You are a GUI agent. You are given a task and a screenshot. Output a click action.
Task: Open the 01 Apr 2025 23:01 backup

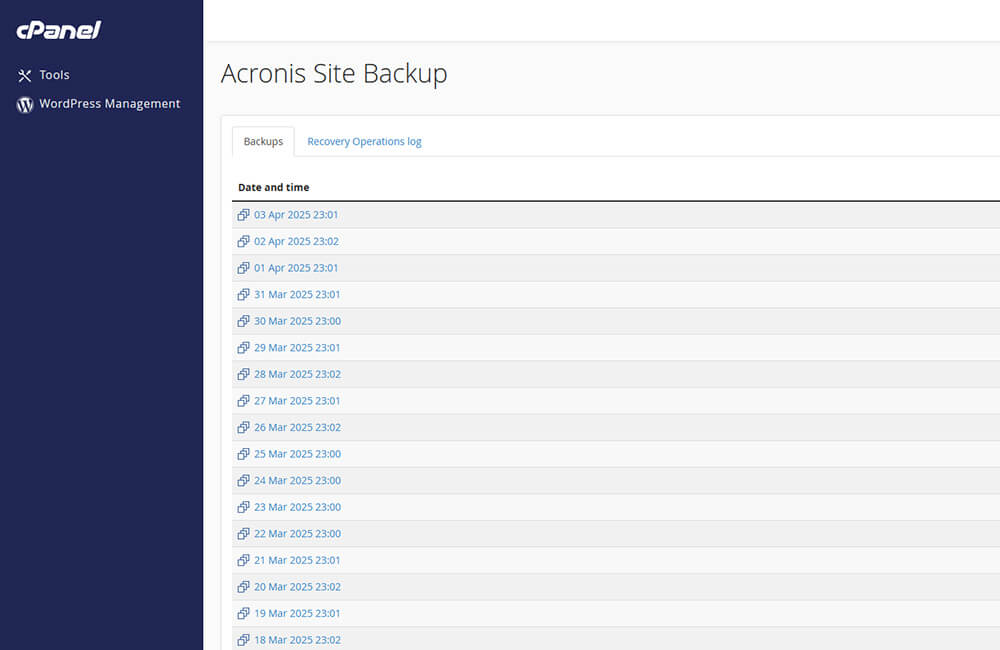(296, 268)
